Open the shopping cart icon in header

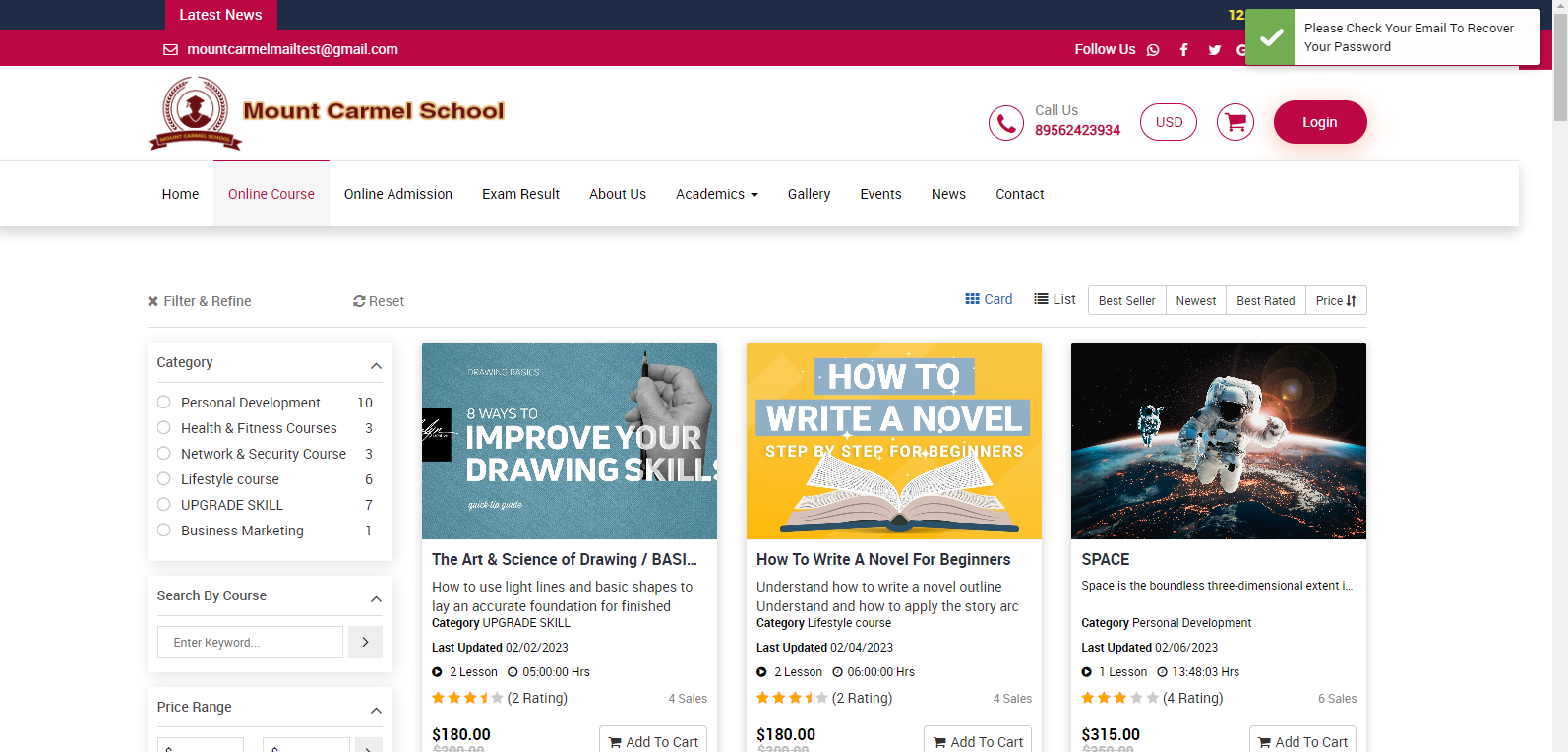pos(1236,122)
